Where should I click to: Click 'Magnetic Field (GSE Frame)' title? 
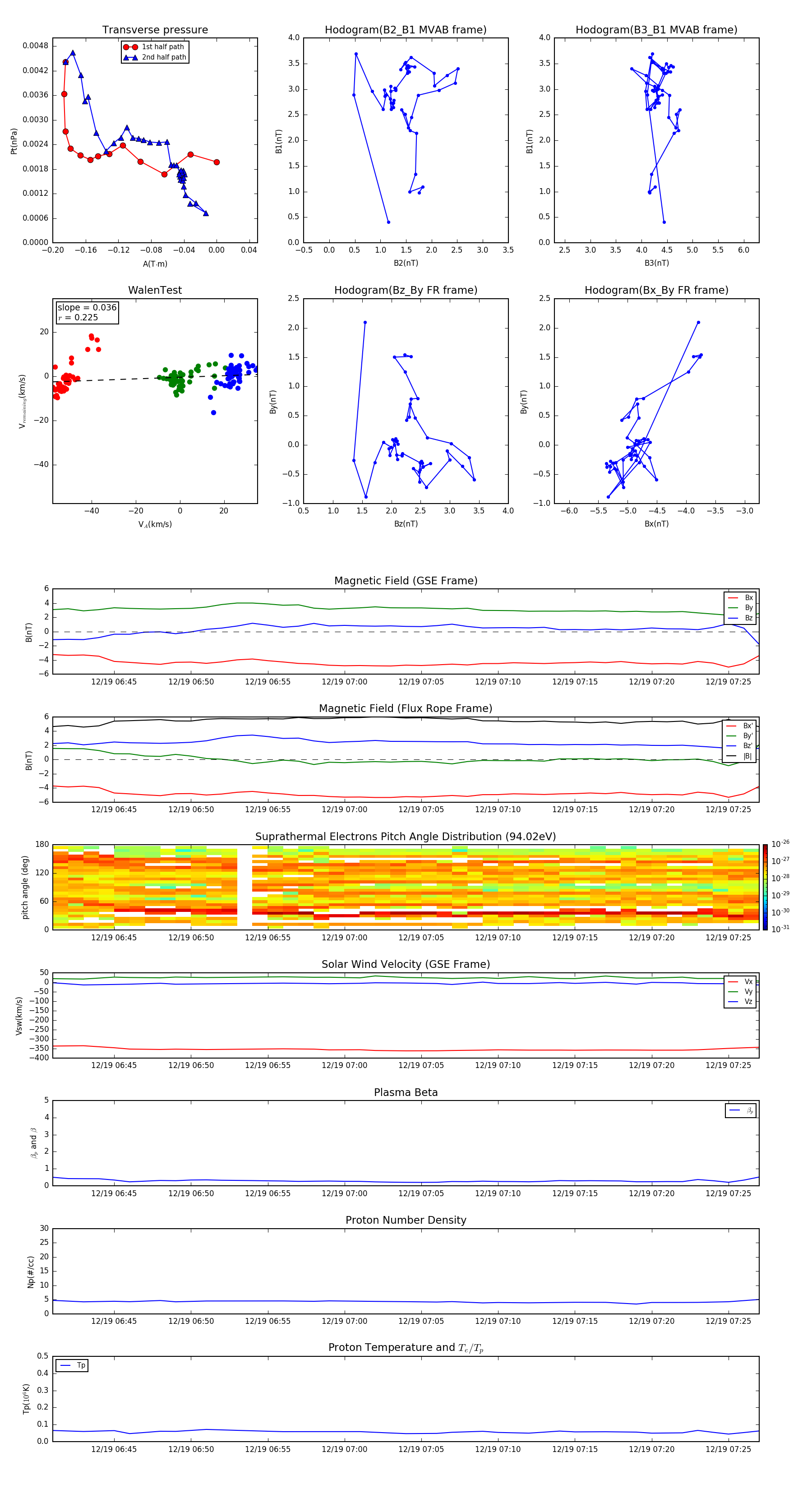tap(406, 581)
